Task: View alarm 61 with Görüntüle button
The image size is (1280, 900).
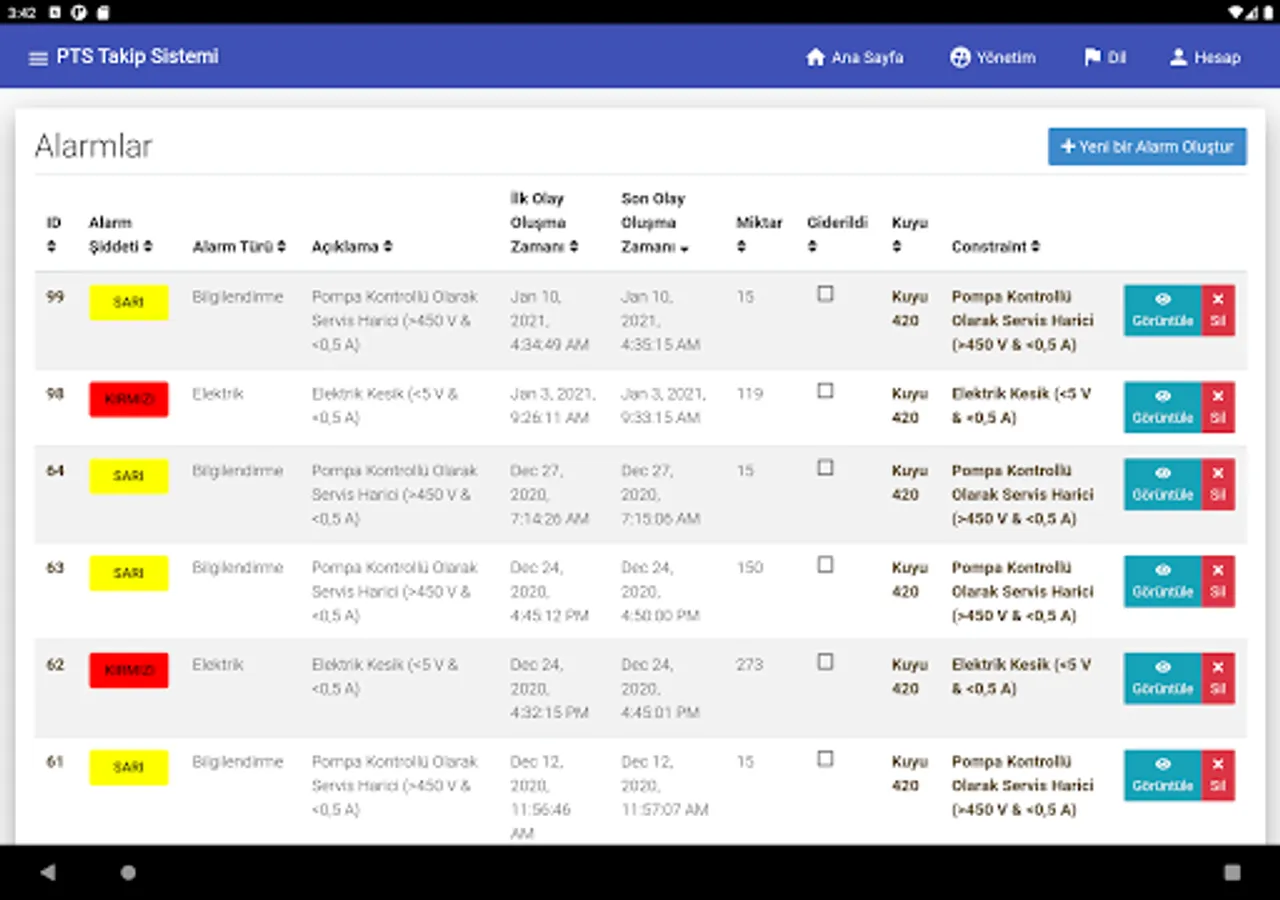Action: (1162, 775)
